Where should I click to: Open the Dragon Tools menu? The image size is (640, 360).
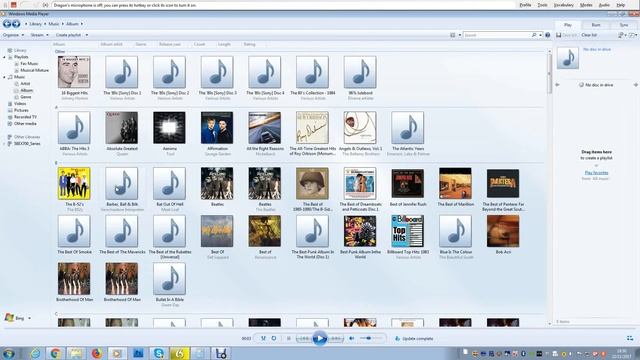point(542,5)
